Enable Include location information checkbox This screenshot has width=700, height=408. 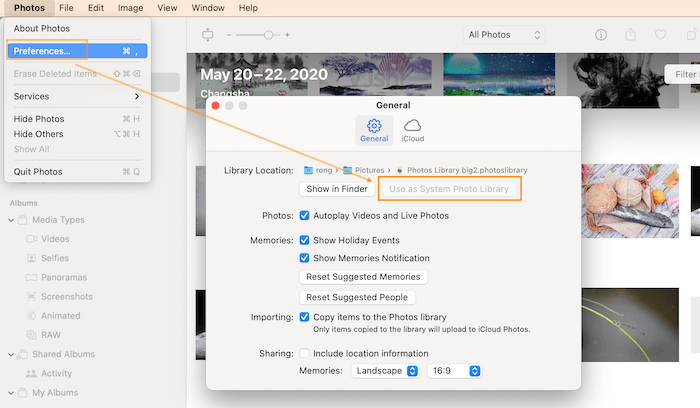tap(305, 353)
